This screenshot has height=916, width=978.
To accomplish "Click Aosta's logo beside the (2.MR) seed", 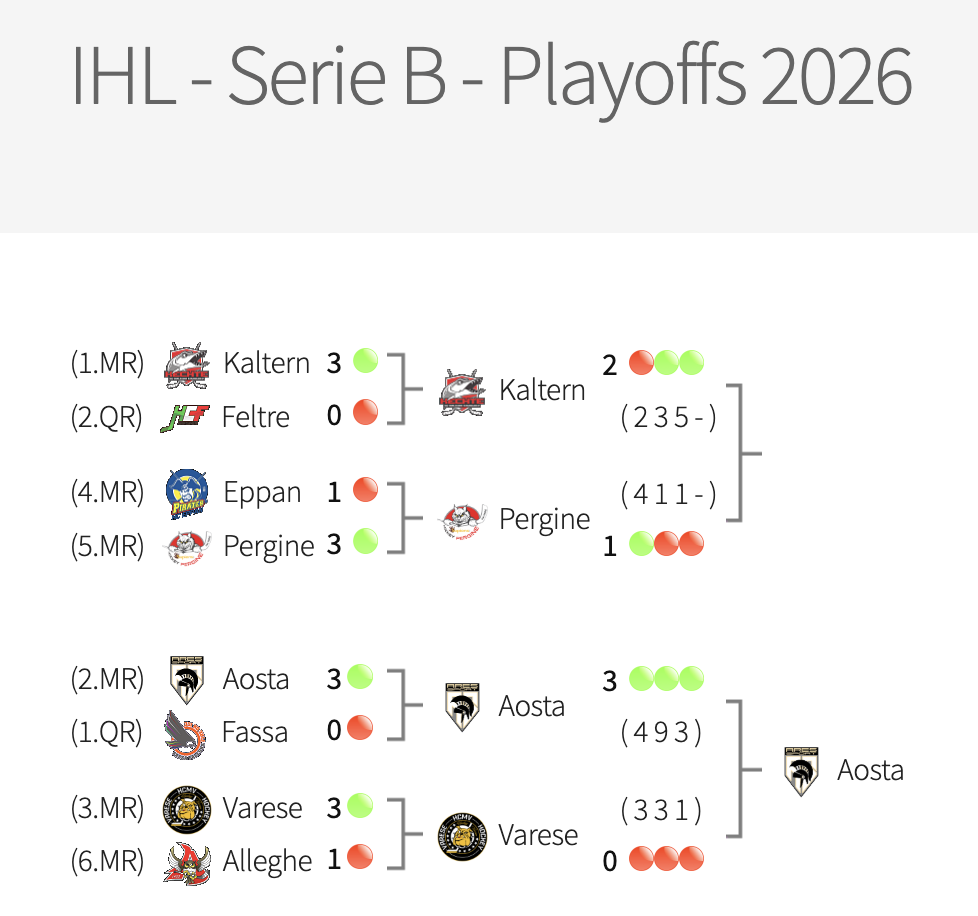I will [x=186, y=679].
